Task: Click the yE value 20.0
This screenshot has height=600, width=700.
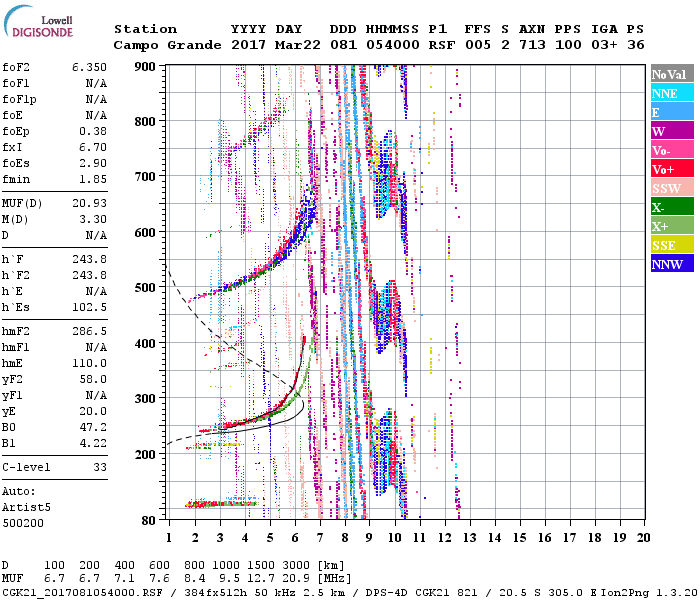Action: (x=93, y=412)
